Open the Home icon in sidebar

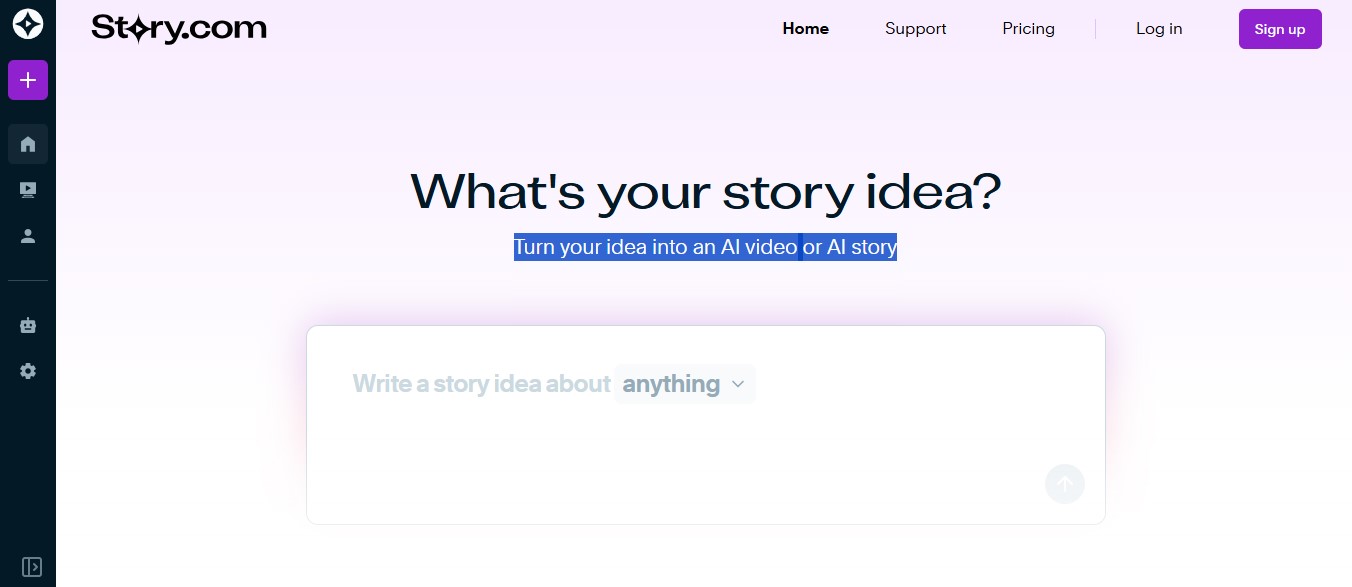pyautogui.click(x=28, y=144)
